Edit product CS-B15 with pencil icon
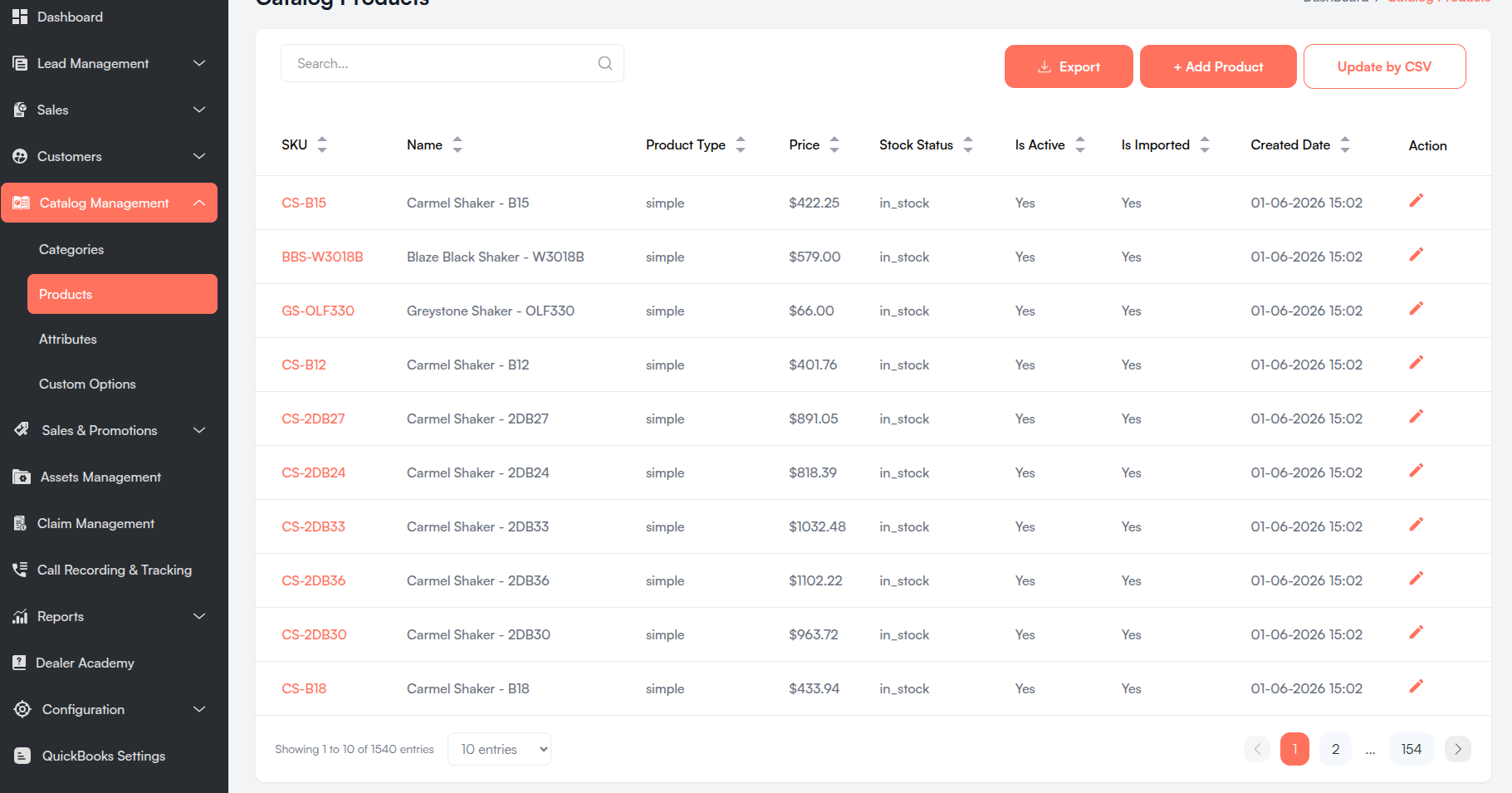Screen dimensions: 1512x793 tap(1417, 200)
